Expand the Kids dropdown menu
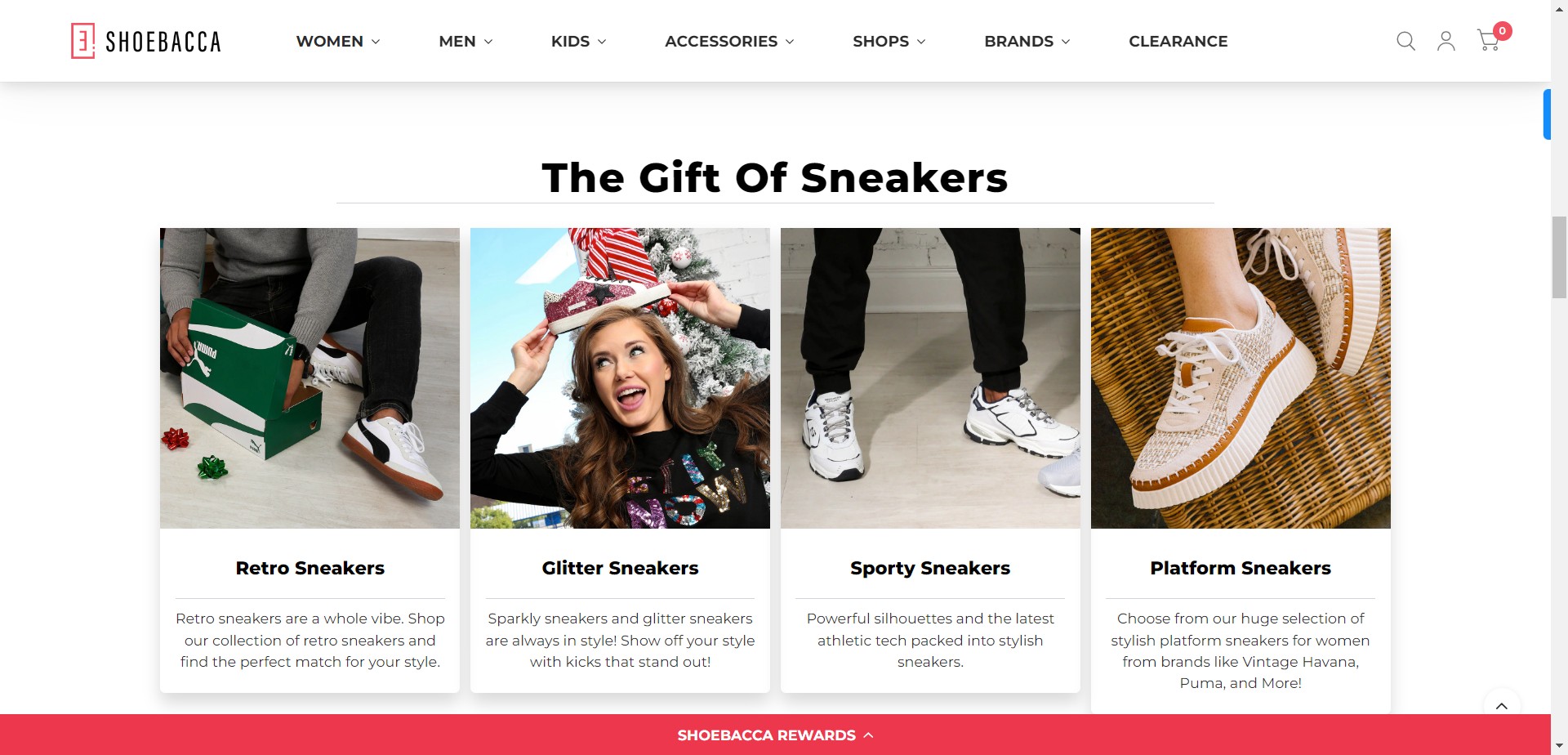Viewport: 1568px width, 755px height. point(578,41)
